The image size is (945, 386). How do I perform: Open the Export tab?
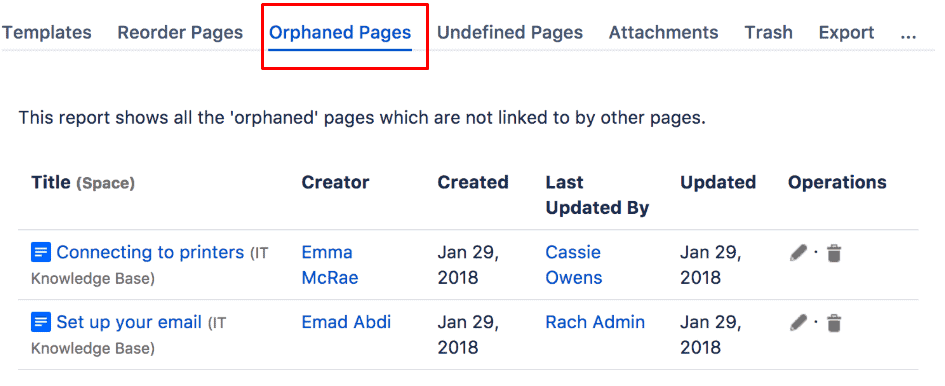tap(846, 33)
